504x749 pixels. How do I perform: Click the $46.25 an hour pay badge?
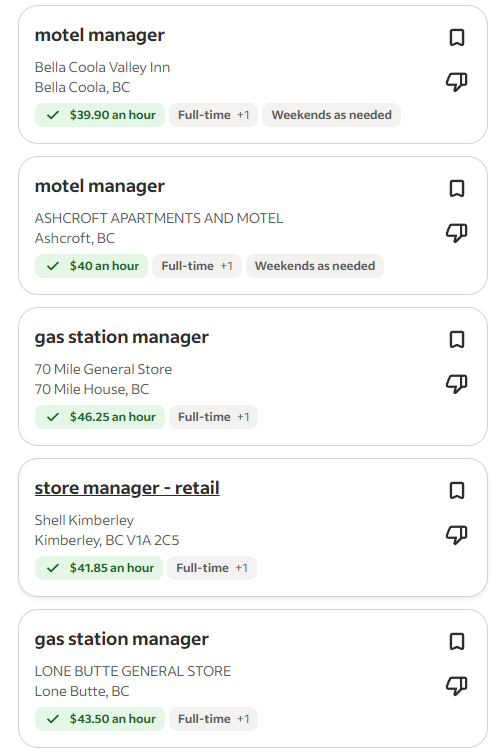[100, 417]
